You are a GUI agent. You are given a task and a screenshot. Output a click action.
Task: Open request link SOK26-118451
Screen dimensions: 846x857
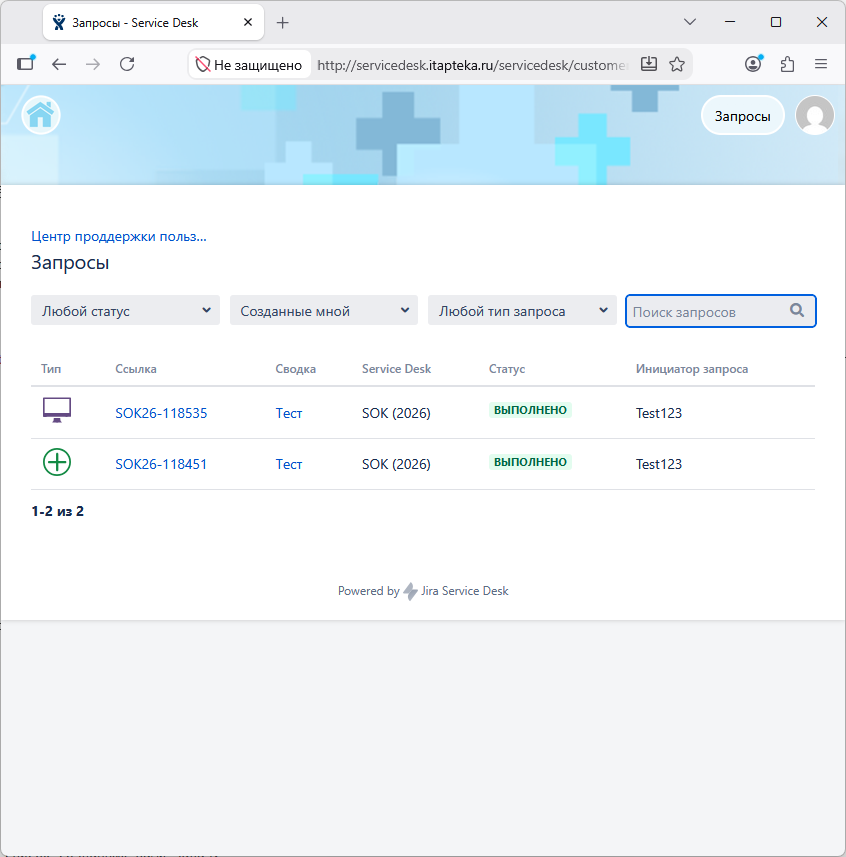pos(161,464)
